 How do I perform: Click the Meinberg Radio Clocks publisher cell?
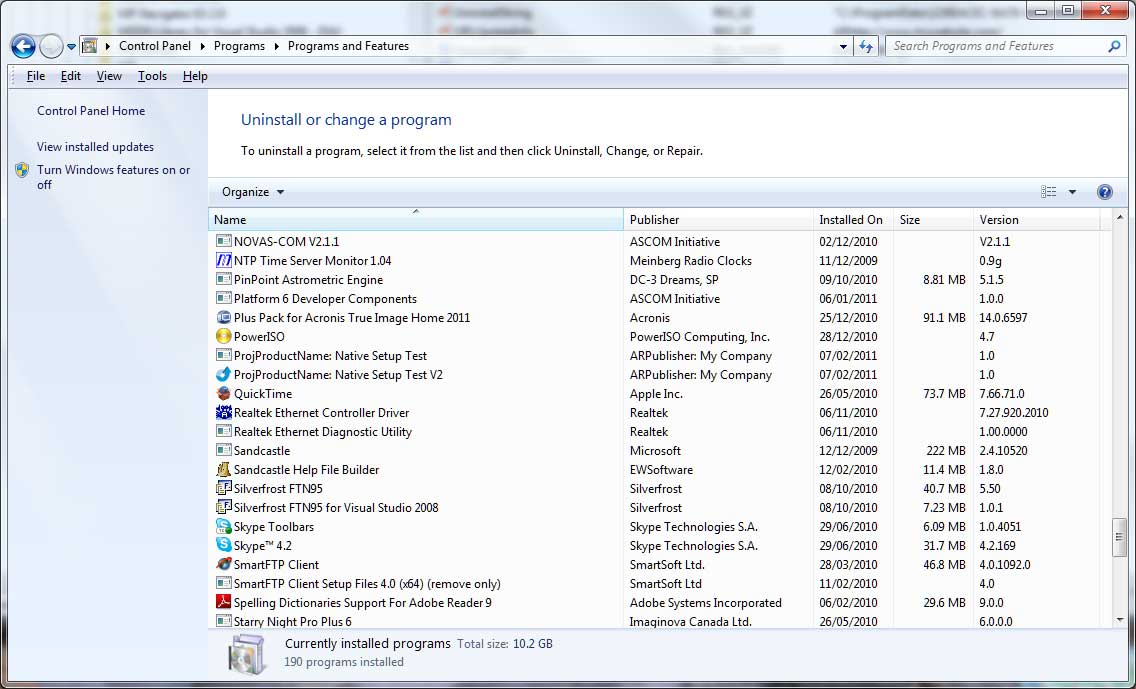[x=690, y=261]
